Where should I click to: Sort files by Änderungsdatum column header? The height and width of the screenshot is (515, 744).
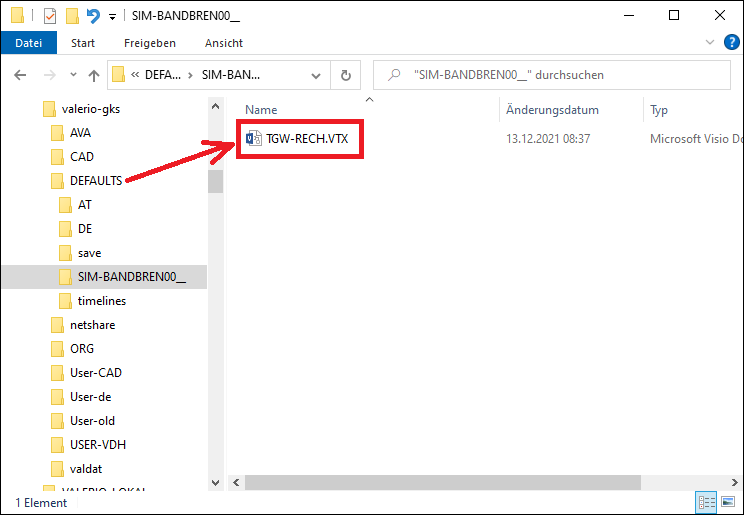[x=552, y=110]
